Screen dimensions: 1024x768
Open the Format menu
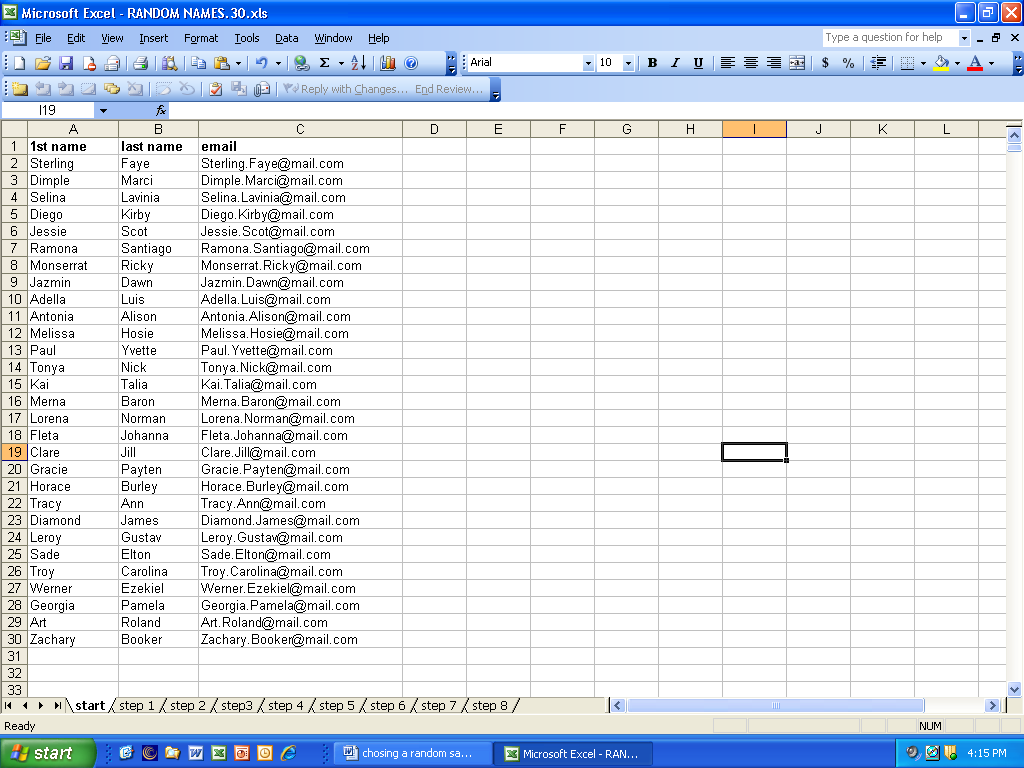[x=200, y=38]
